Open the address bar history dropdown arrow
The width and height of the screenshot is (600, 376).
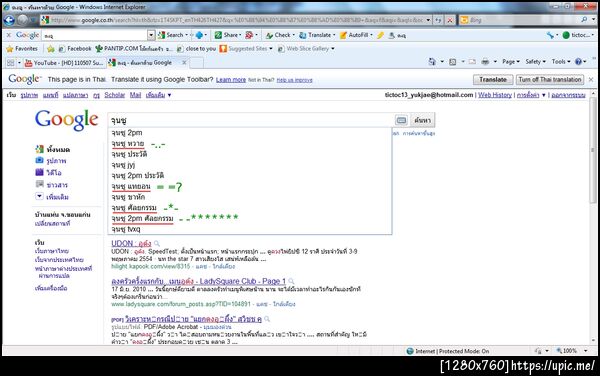428,20
